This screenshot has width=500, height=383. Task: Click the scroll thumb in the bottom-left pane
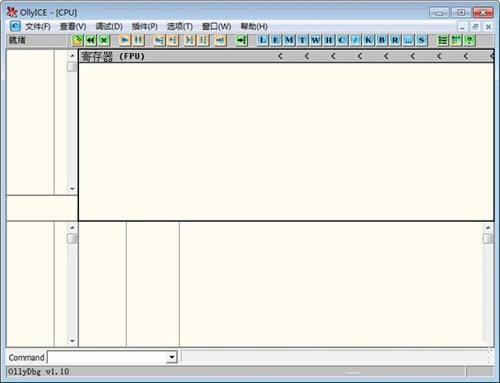coord(72,239)
